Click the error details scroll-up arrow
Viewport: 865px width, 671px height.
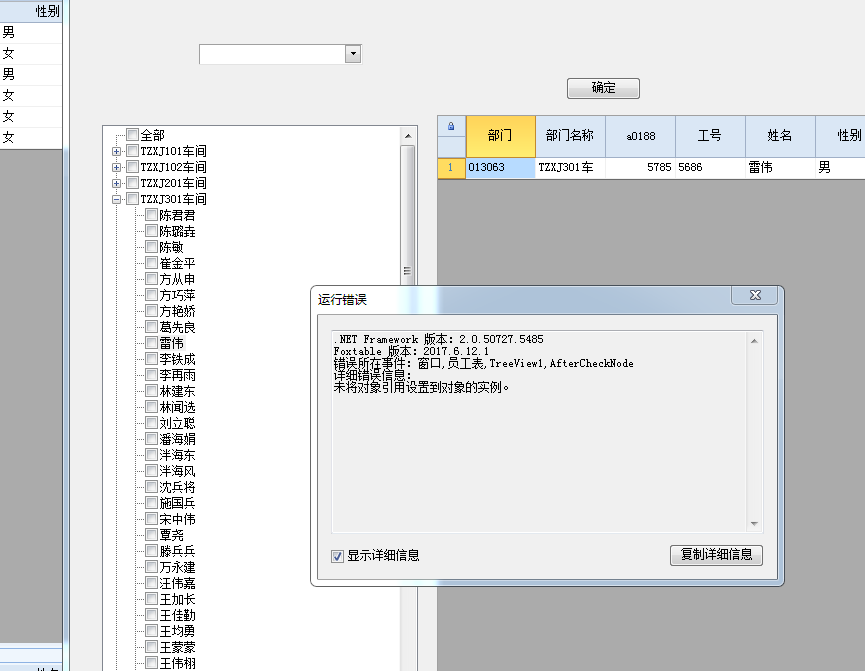pos(756,339)
